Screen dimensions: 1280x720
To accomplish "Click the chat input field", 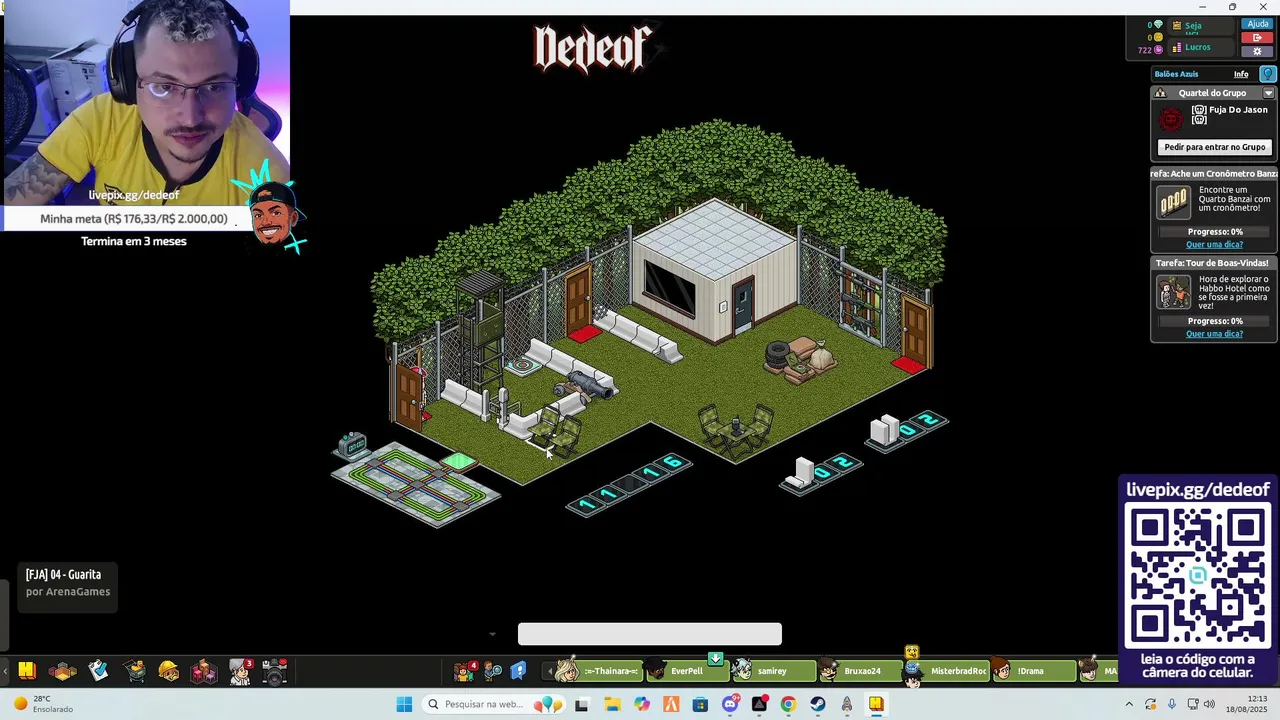I will click(650, 634).
